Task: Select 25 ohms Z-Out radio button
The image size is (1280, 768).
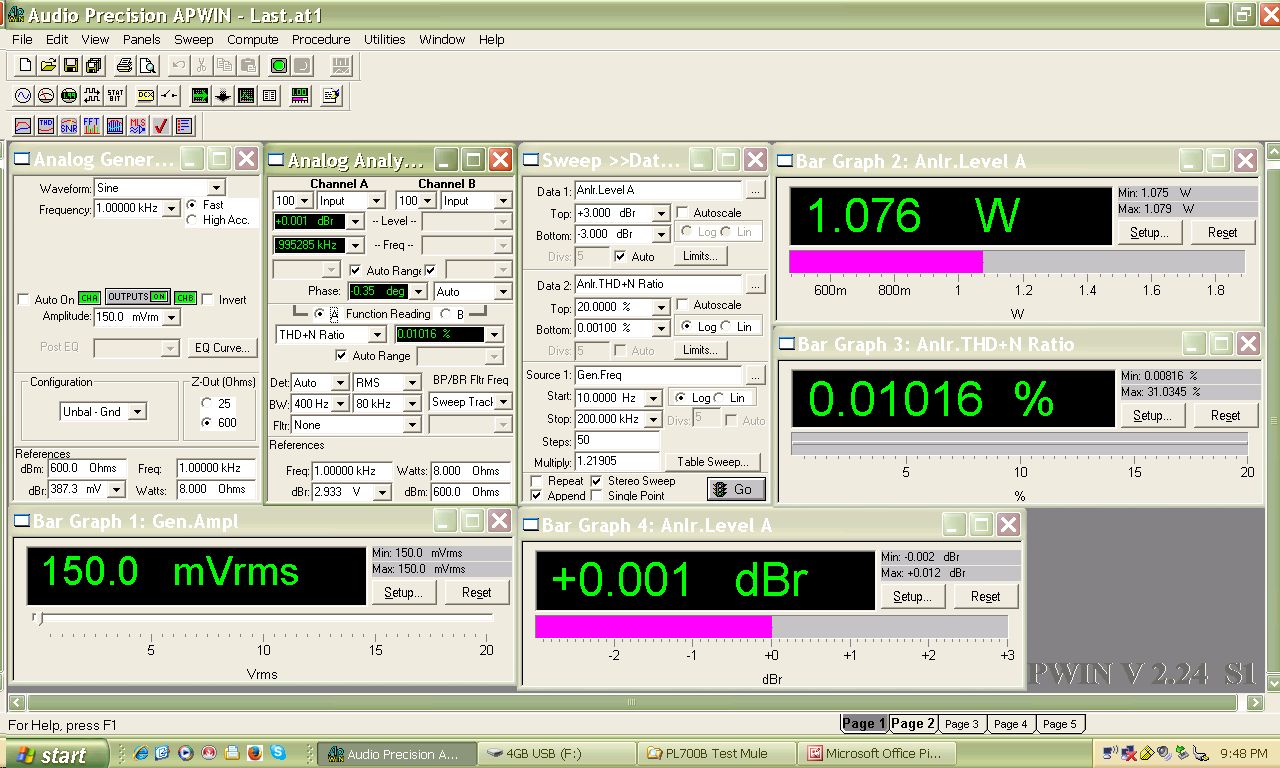Action: [207, 403]
